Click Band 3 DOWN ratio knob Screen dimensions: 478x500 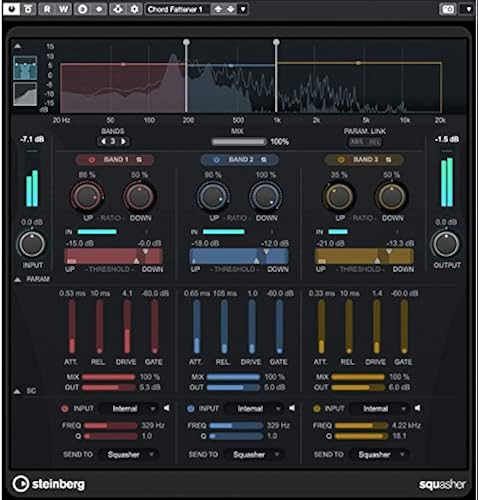tap(391, 197)
